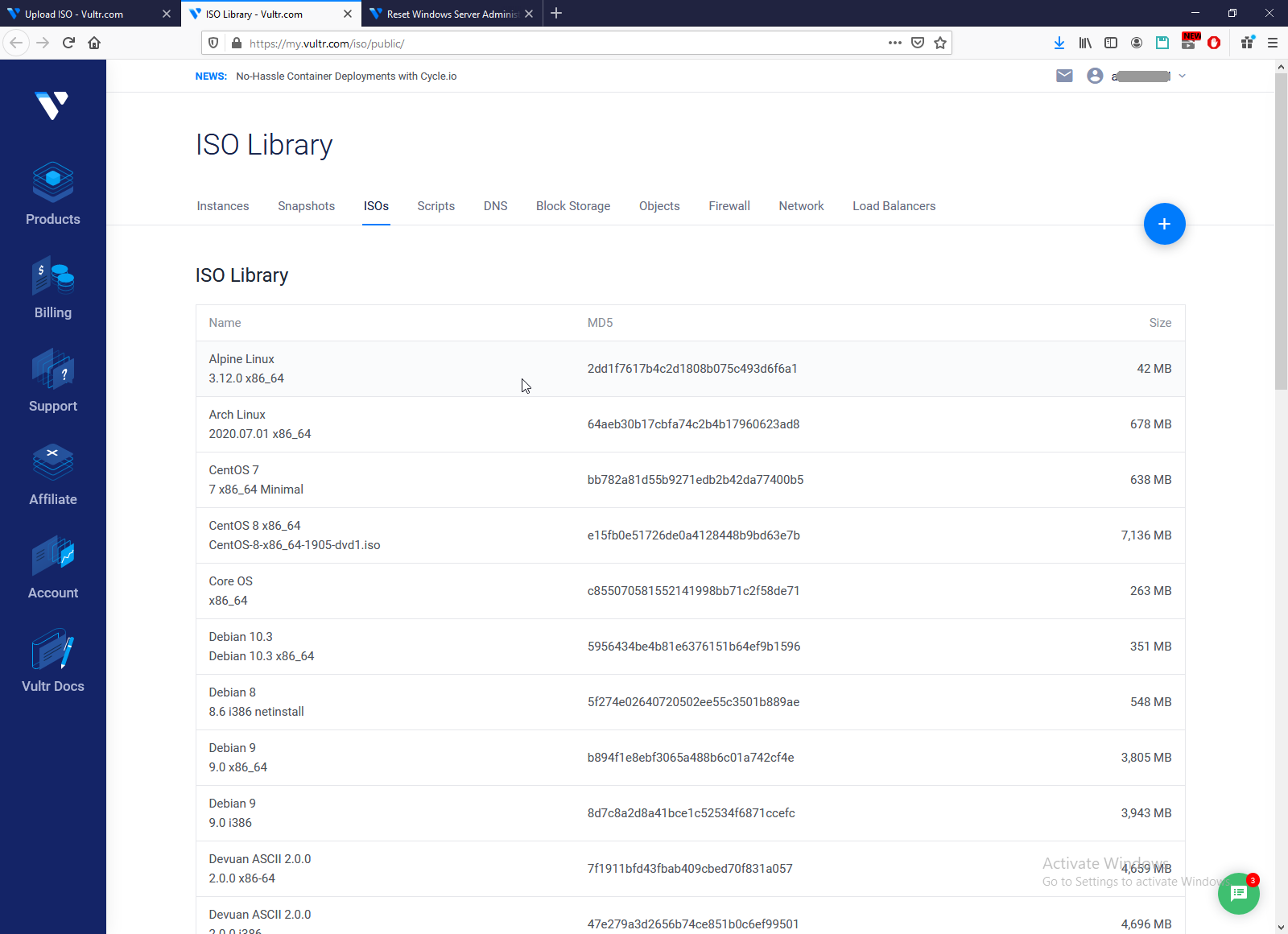The image size is (1288, 934).
Task: Switch to the Instances tab
Action: [223, 206]
